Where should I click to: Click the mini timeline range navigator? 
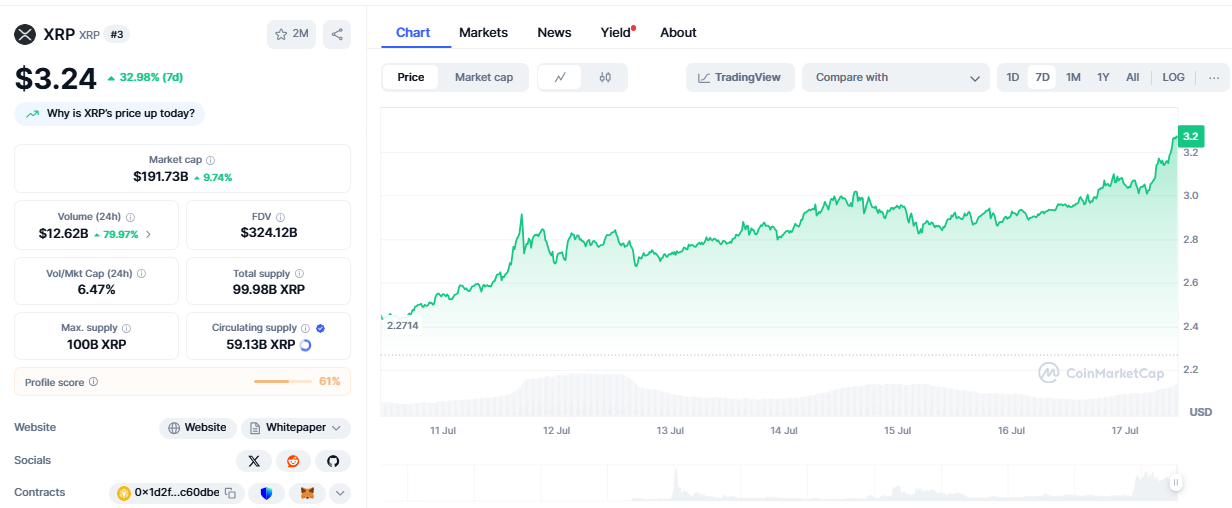(x=779, y=483)
